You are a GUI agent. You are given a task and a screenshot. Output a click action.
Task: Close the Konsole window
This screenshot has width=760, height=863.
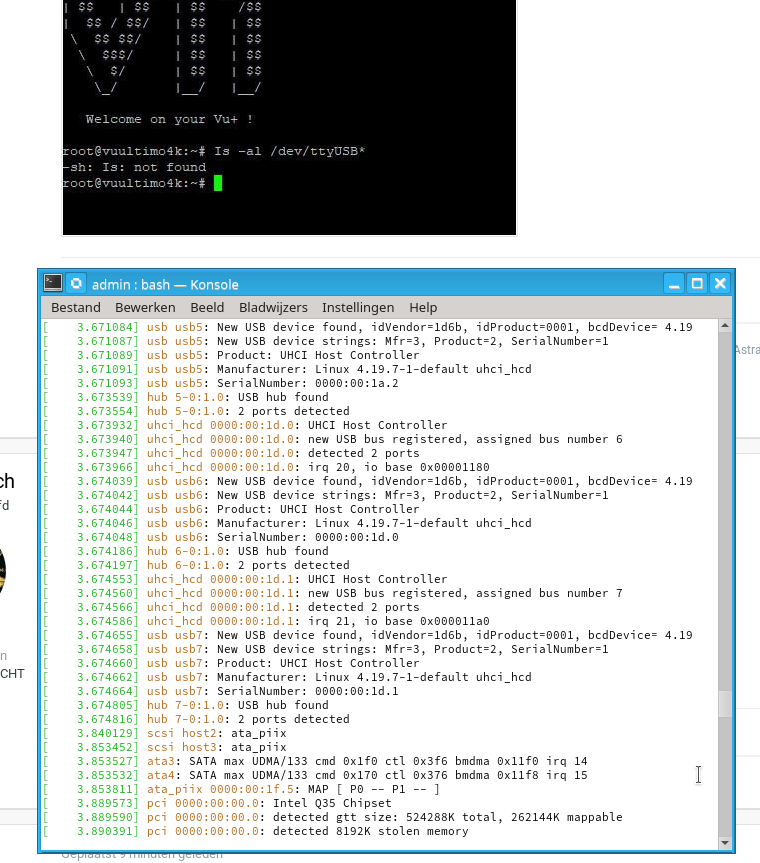pos(720,283)
